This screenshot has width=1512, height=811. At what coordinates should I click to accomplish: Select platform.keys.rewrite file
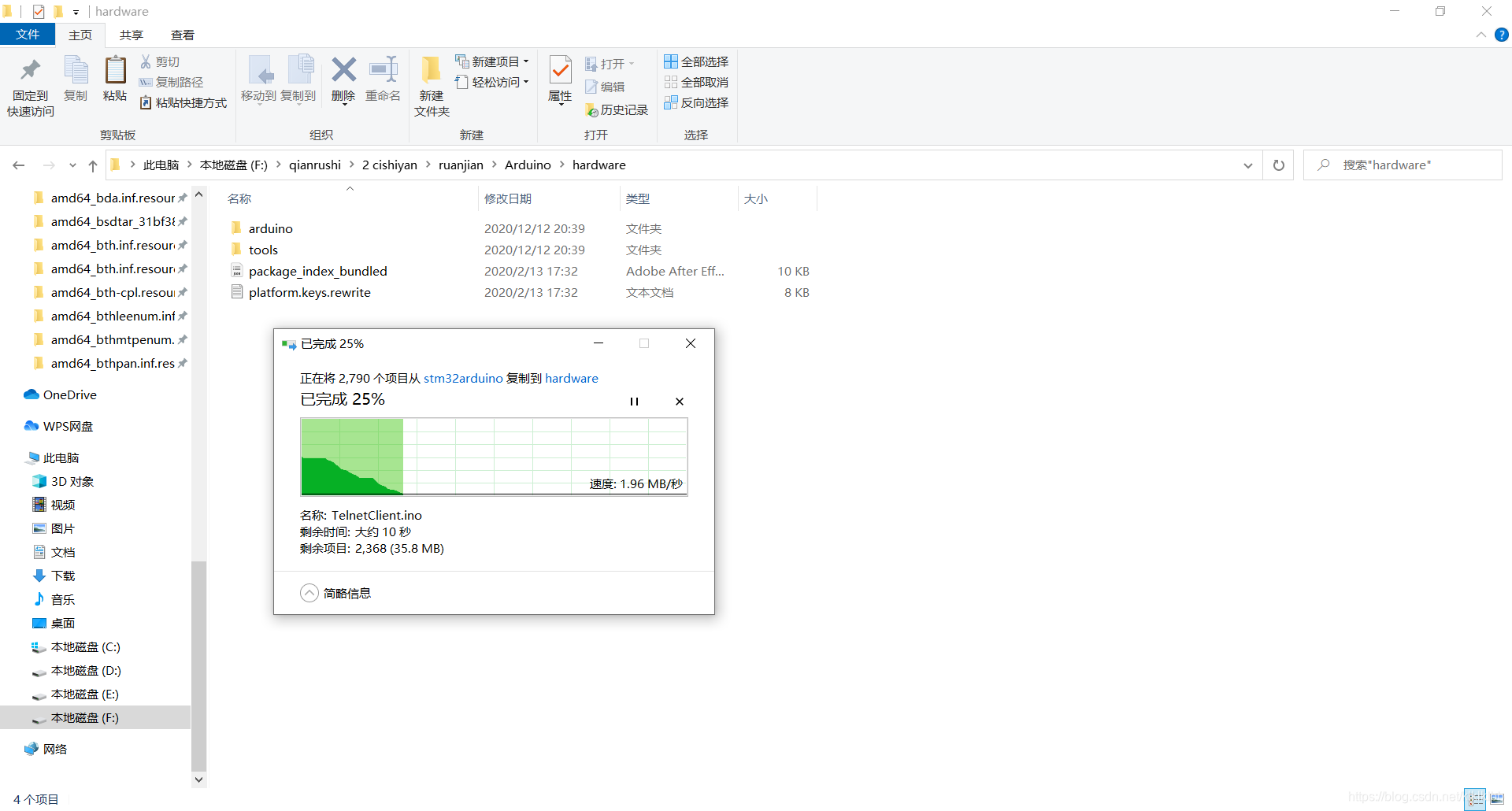coord(309,292)
